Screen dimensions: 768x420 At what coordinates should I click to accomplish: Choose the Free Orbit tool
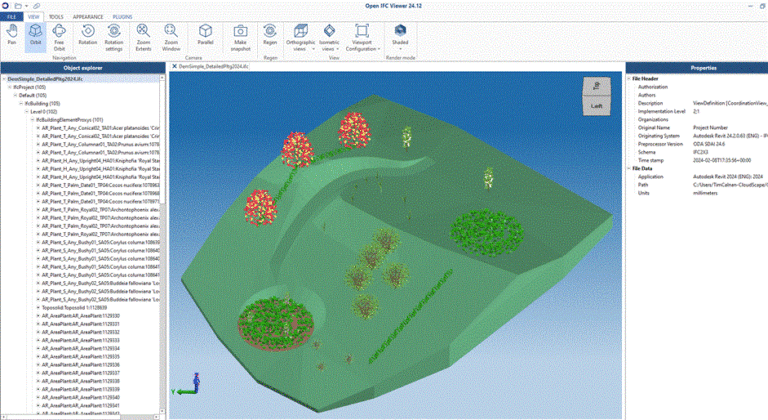point(60,35)
